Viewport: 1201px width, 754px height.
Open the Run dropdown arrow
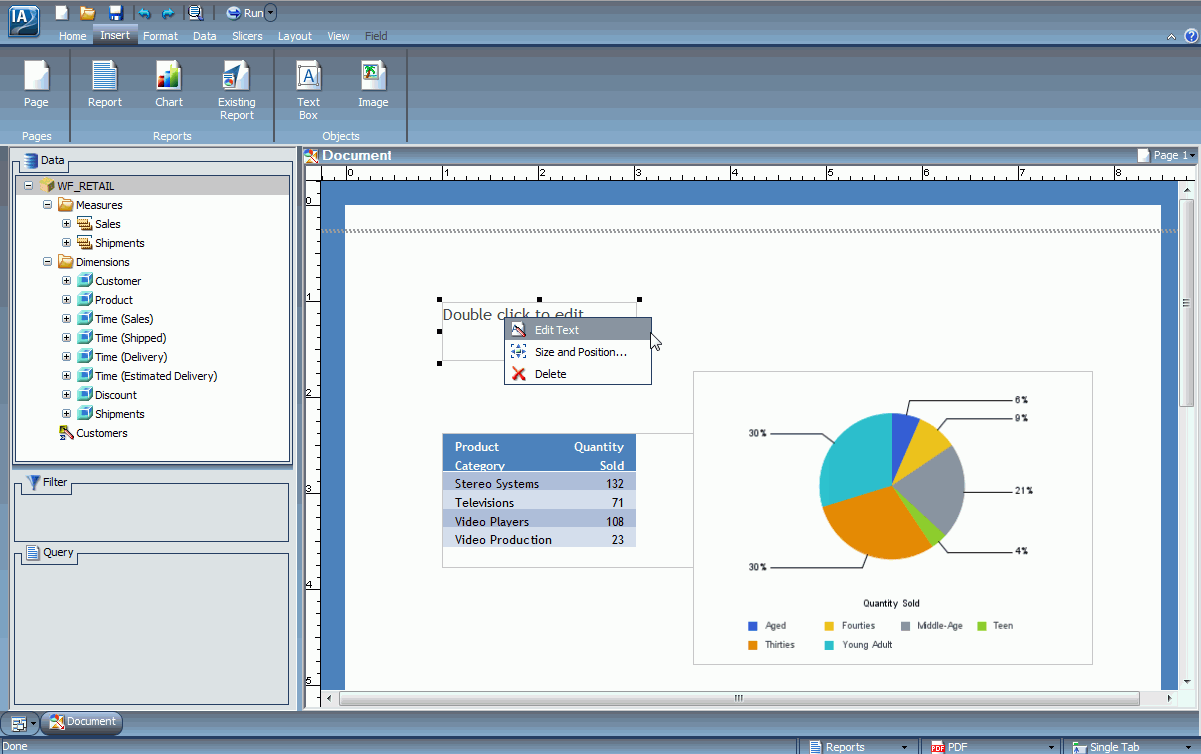pyautogui.click(x=271, y=13)
